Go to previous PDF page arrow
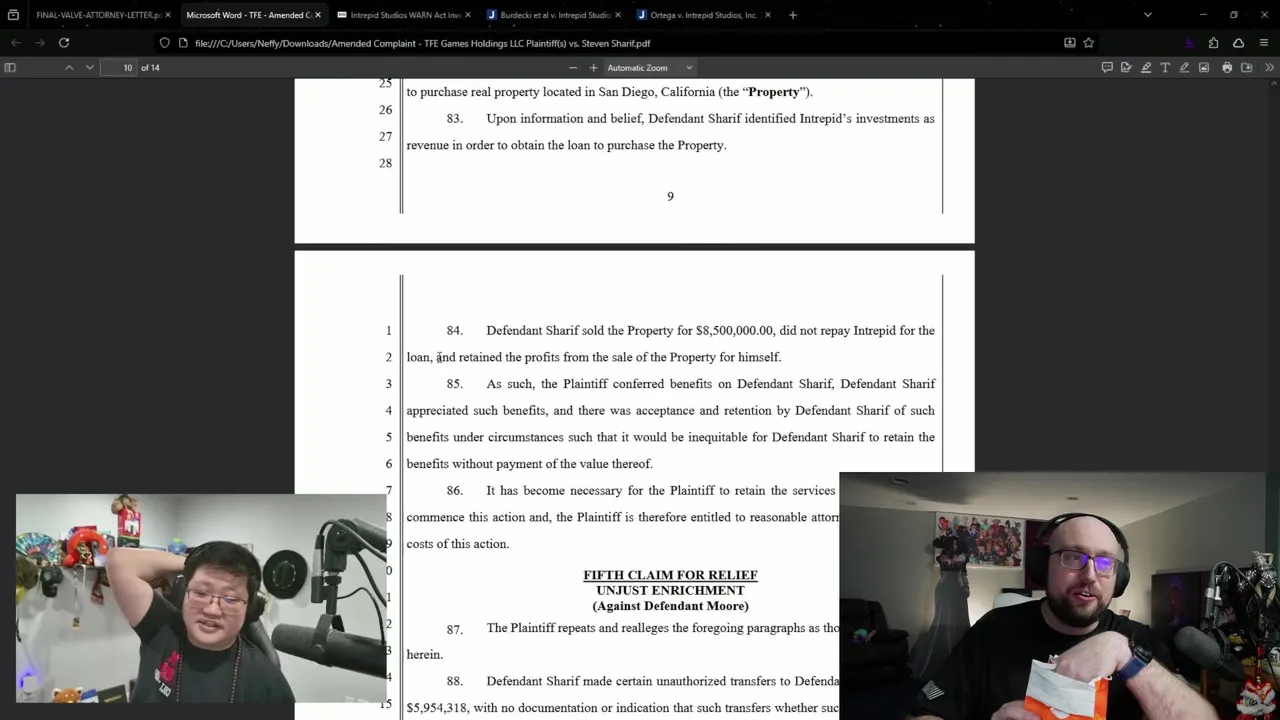1280x720 pixels. (69, 68)
